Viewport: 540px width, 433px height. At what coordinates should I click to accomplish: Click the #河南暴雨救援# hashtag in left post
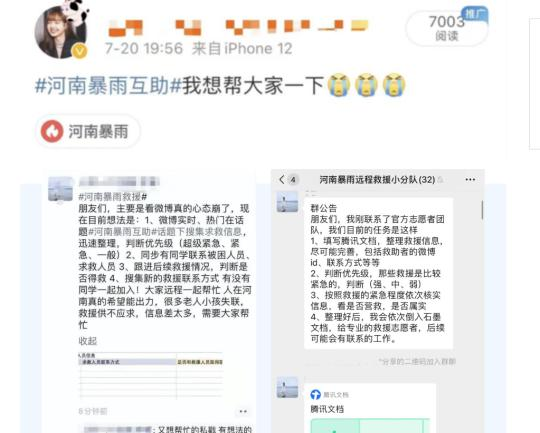113,197
